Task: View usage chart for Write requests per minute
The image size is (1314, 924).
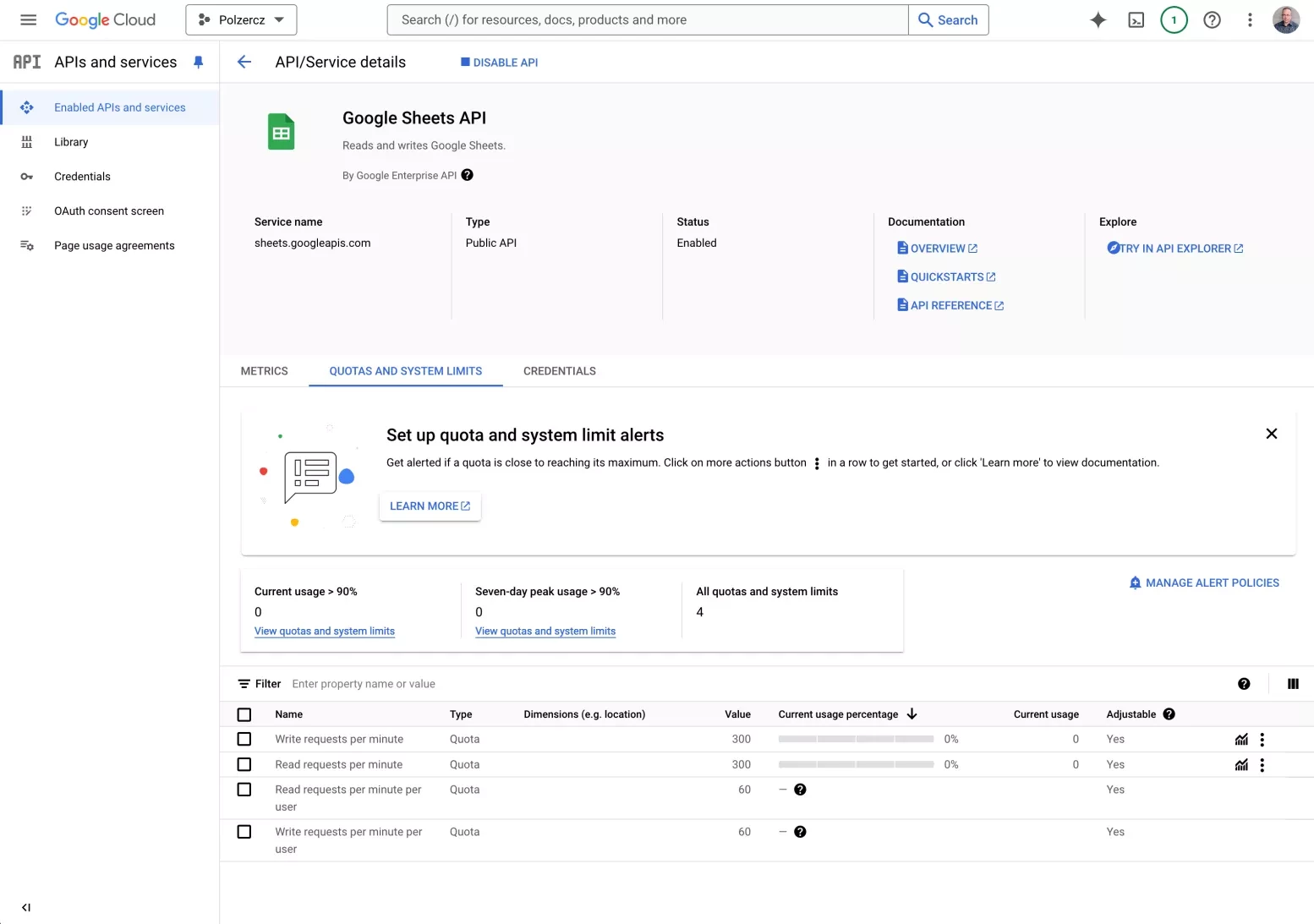Action: pyautogui.click(x=1241, y=740)
